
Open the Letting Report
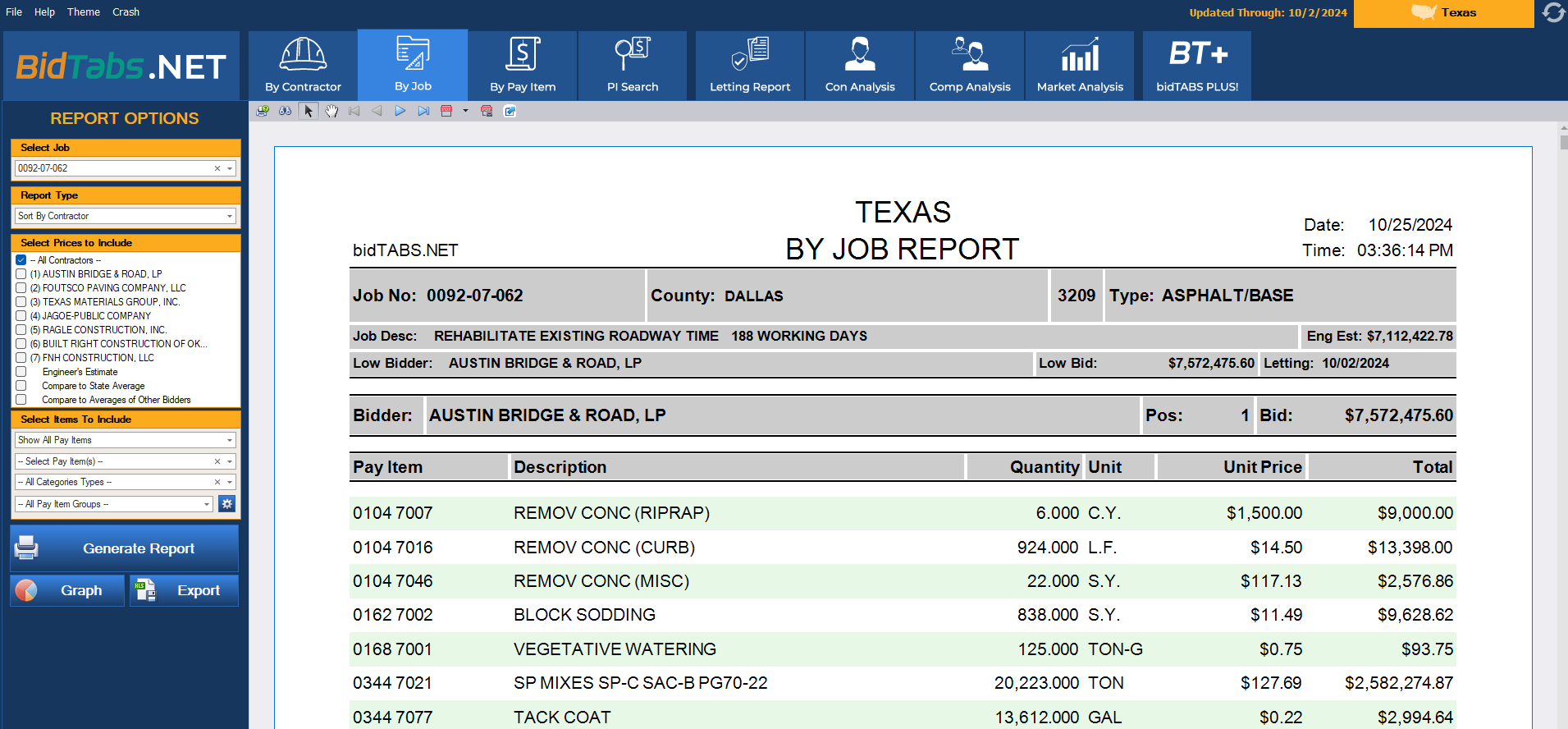(750, 66)
